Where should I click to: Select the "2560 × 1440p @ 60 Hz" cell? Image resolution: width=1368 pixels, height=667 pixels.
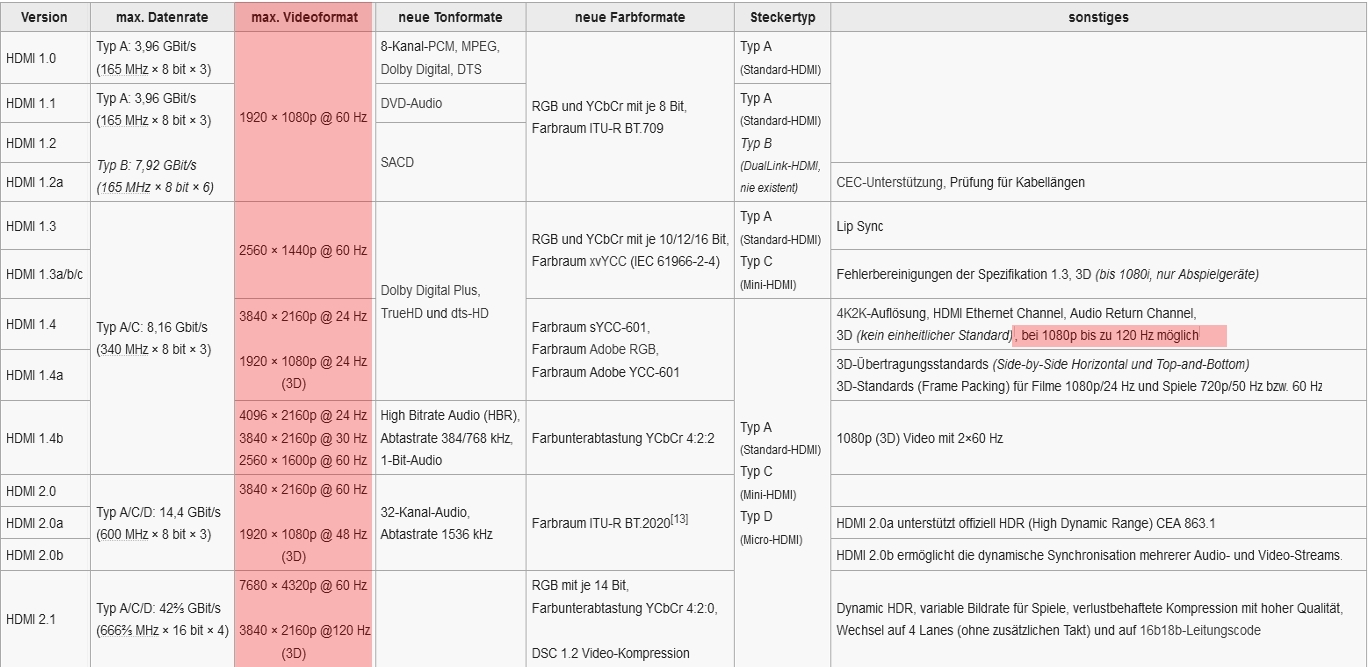[x=303, y=250]
